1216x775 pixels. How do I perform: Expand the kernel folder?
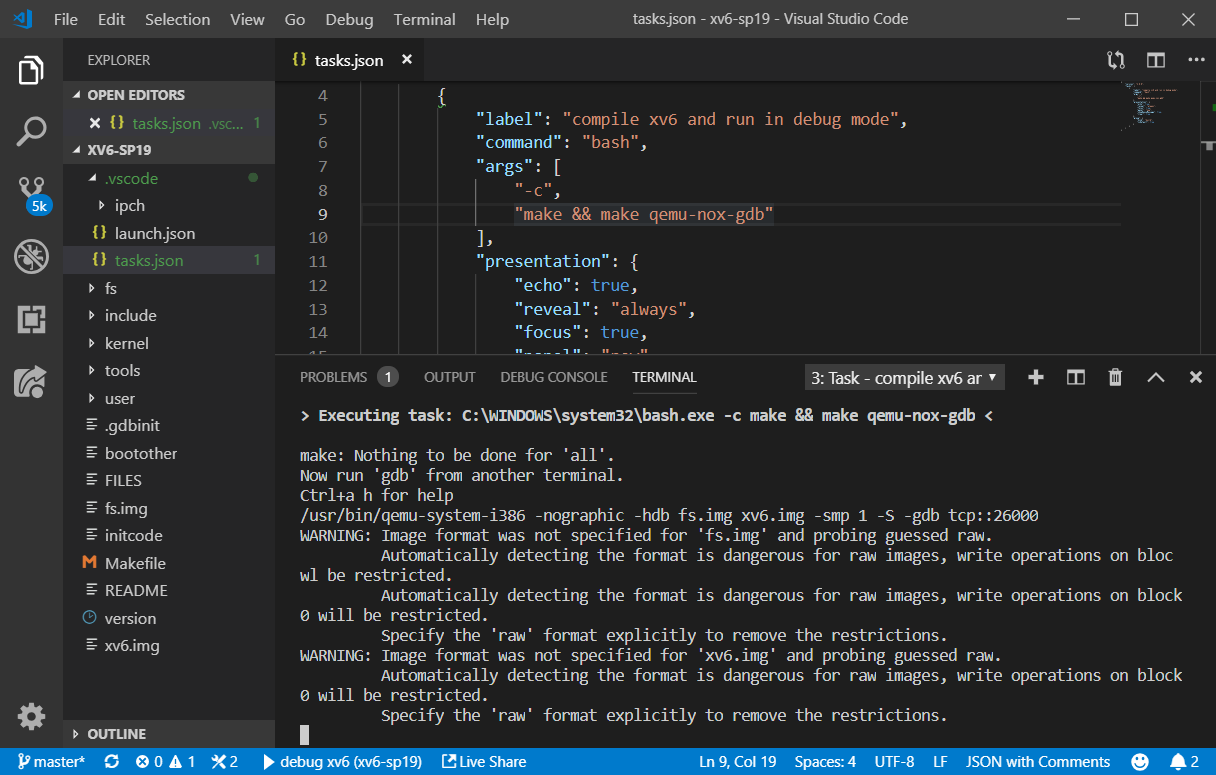(x=126, y=343)
